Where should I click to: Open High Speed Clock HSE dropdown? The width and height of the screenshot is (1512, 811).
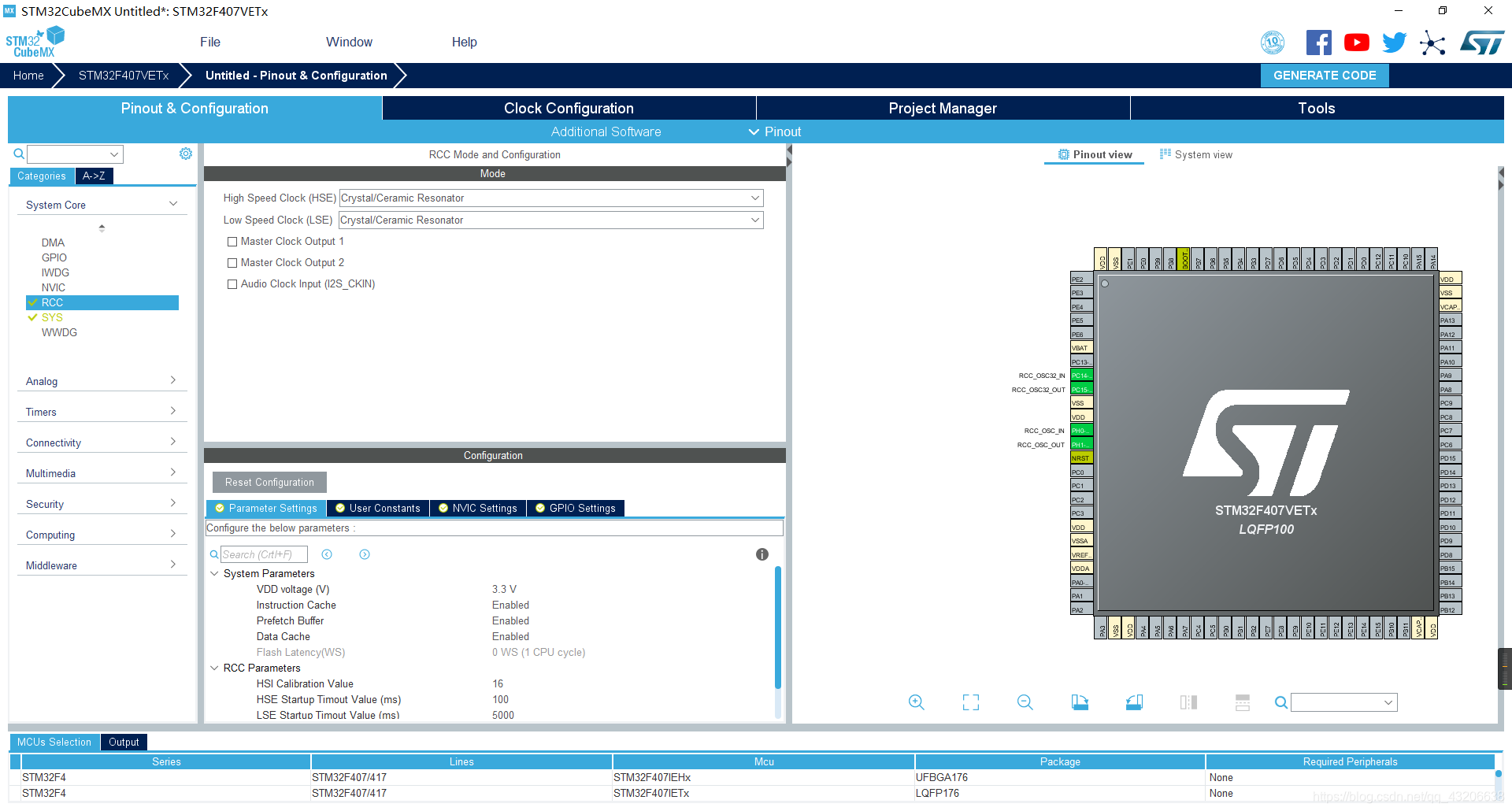pyautogui.click(x=551, y=198)
